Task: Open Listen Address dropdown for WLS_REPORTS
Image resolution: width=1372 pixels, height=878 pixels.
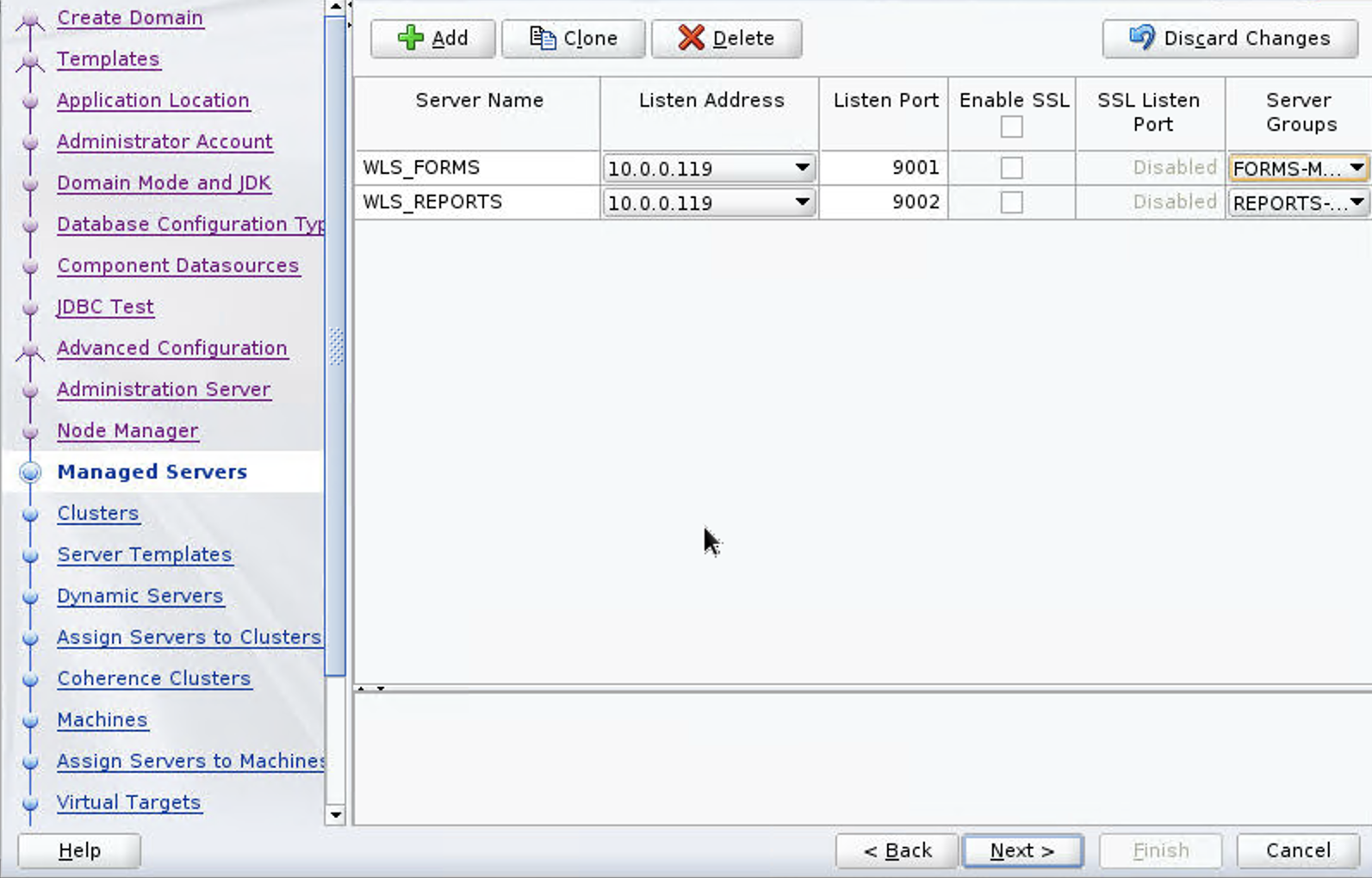Action: [801, 202]
